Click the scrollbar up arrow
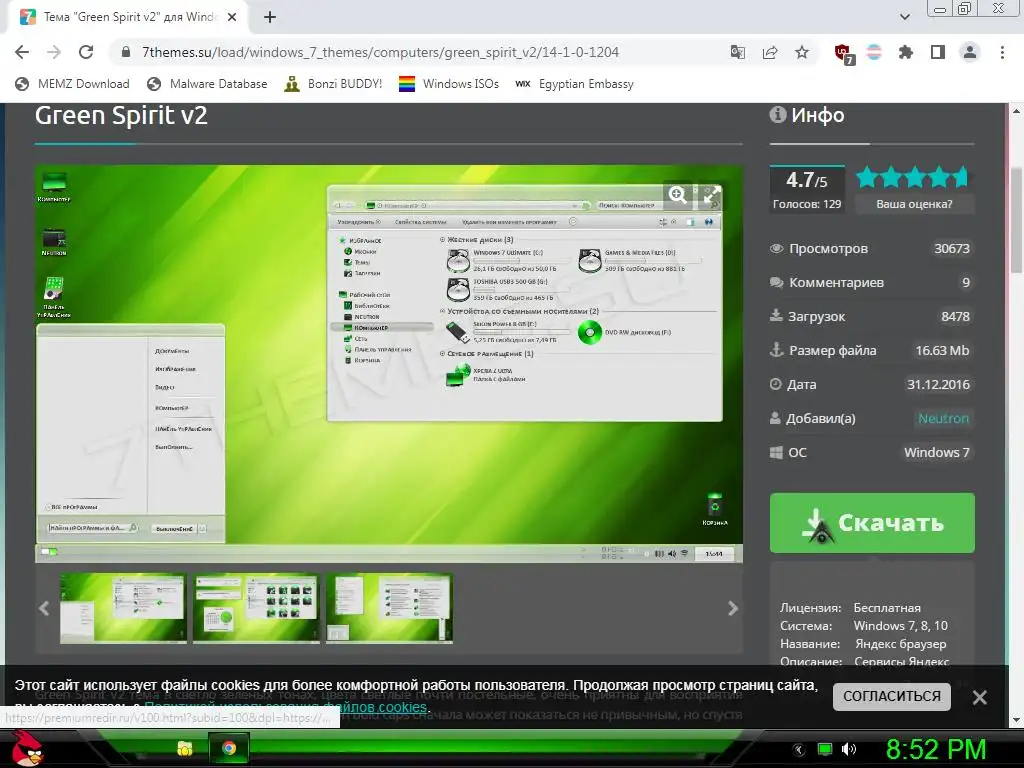 point(1017,111)
